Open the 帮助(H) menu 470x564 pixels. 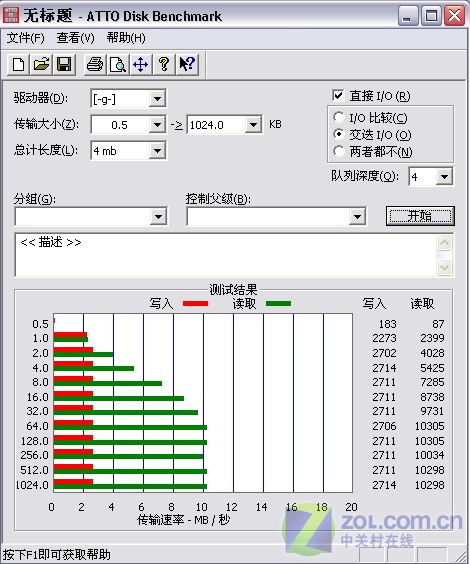tap(126, 38)
